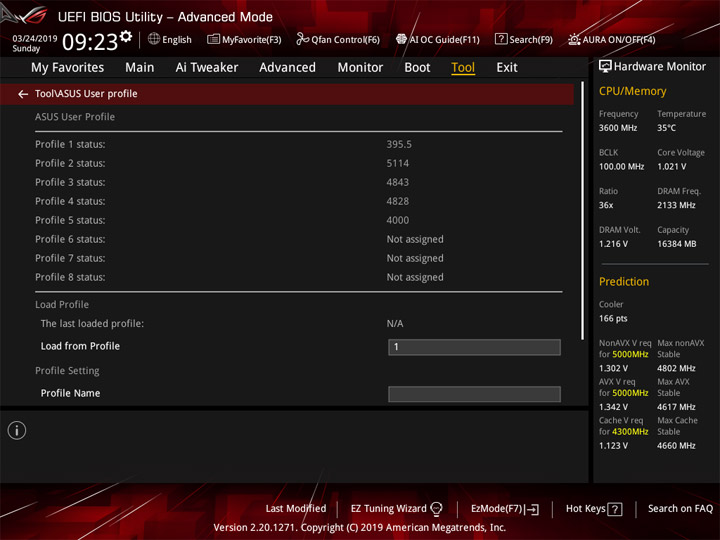The image size is (720, 540).
Task: Click Search on FAQ link
Action: (x=680, y=509)
